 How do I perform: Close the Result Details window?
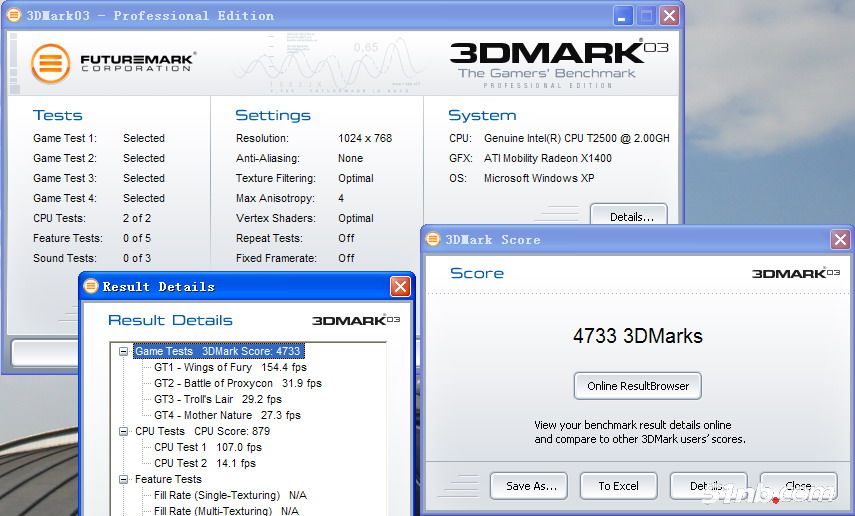(x=400, y=287)
